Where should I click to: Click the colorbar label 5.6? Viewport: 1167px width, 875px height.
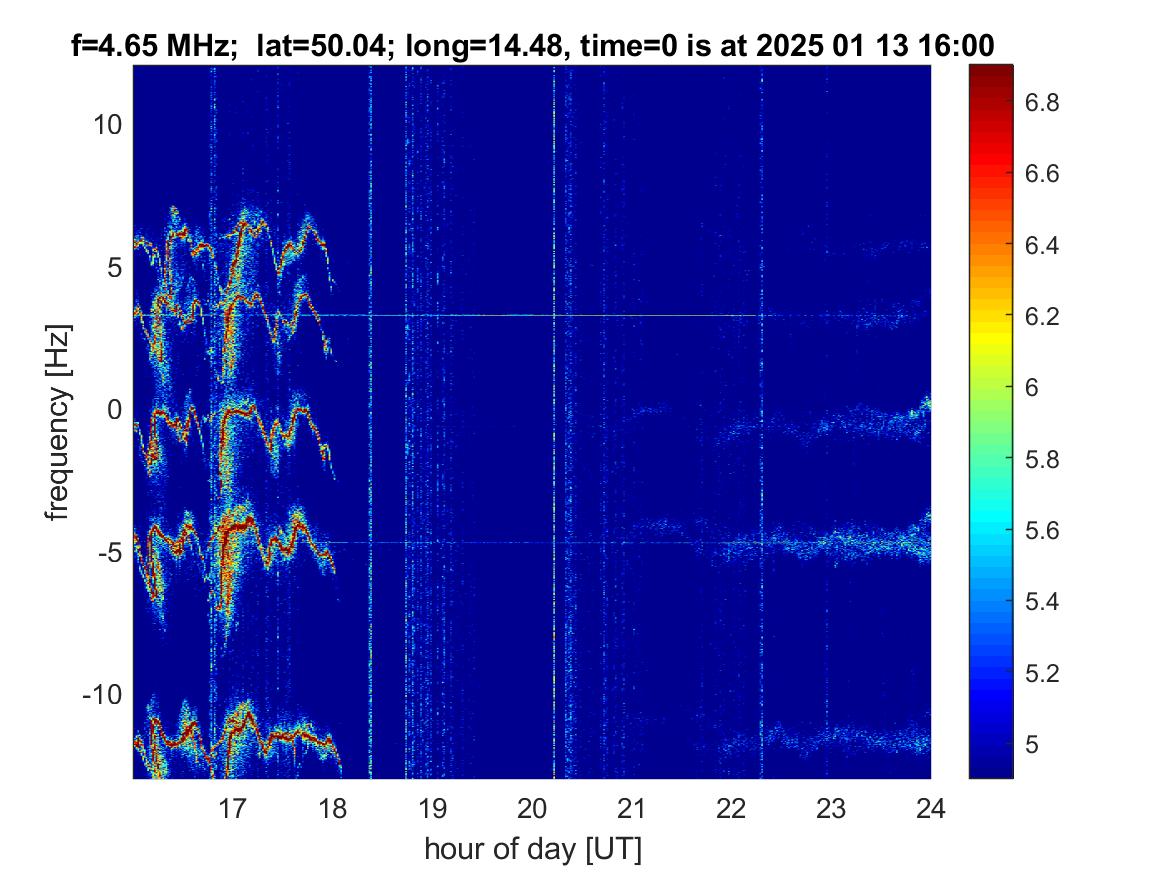pos(1042,531)
